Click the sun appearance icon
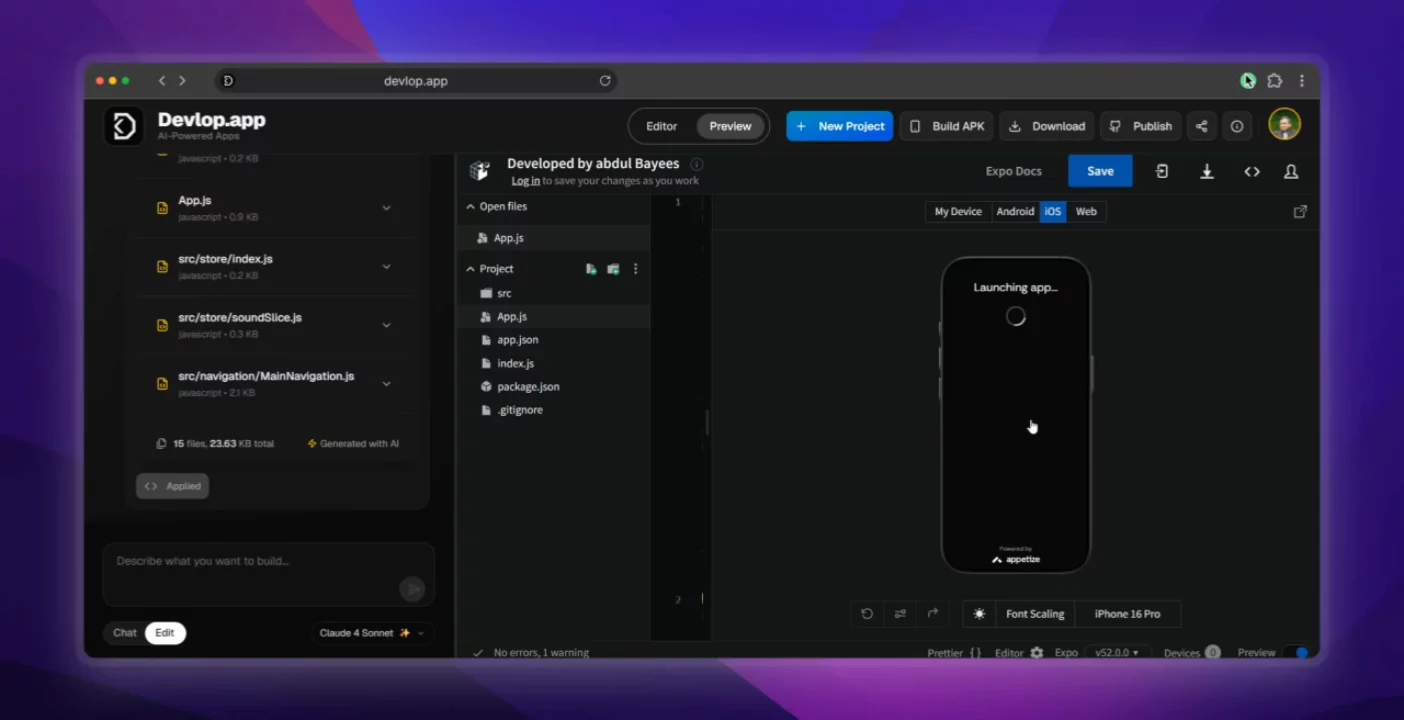This screenshot has height=720, width=1404. (x=979, y=614)
